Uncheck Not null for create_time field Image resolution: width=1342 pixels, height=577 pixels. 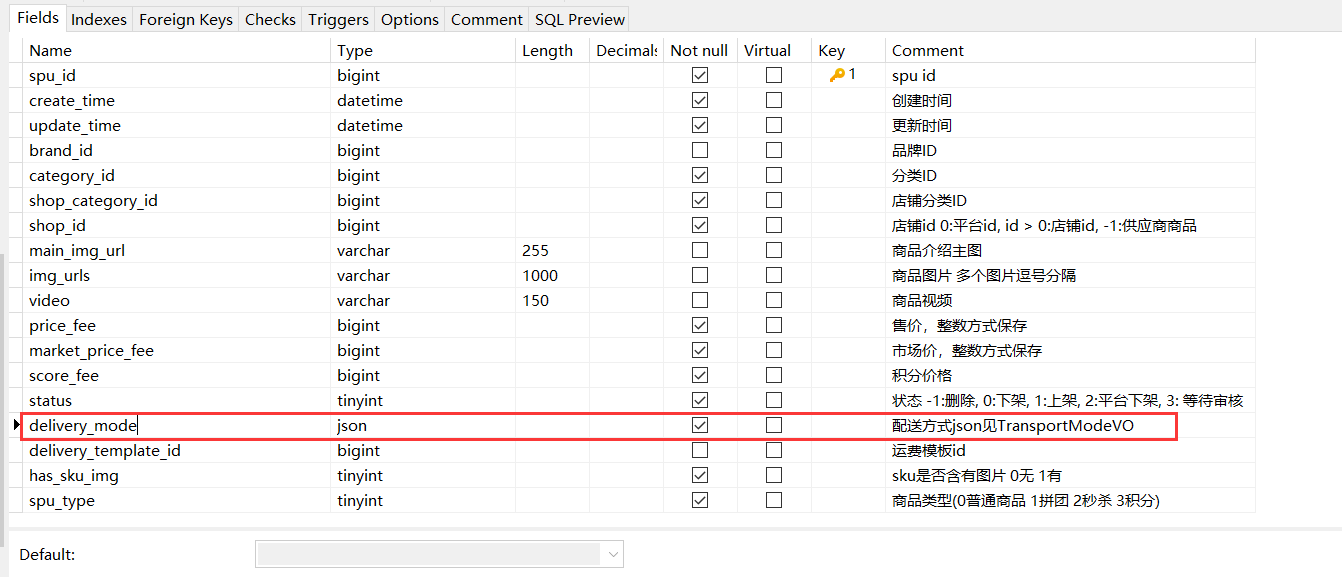click(699, 100)
